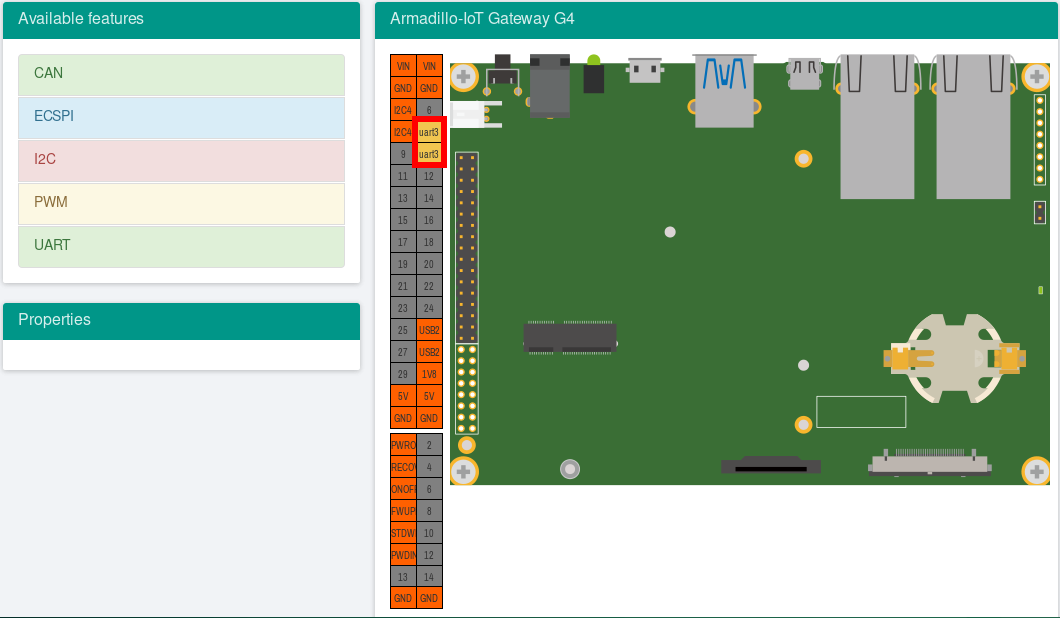
Task: Select the CAN feature
Action: click(181, 74)
